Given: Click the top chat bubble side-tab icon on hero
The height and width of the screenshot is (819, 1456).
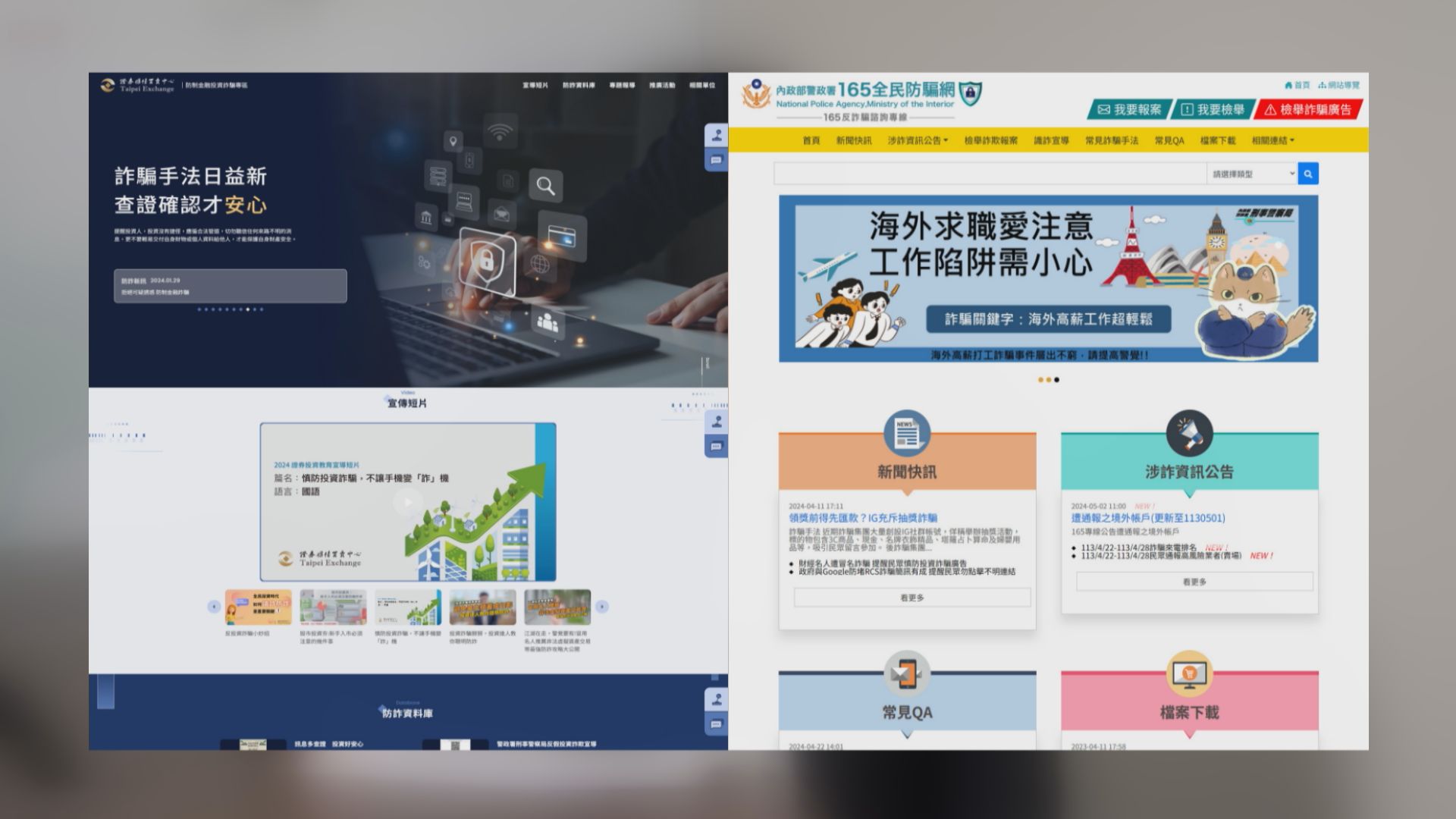Looking at the screenshot, I should pyautogui.click(x=717, y=160).
